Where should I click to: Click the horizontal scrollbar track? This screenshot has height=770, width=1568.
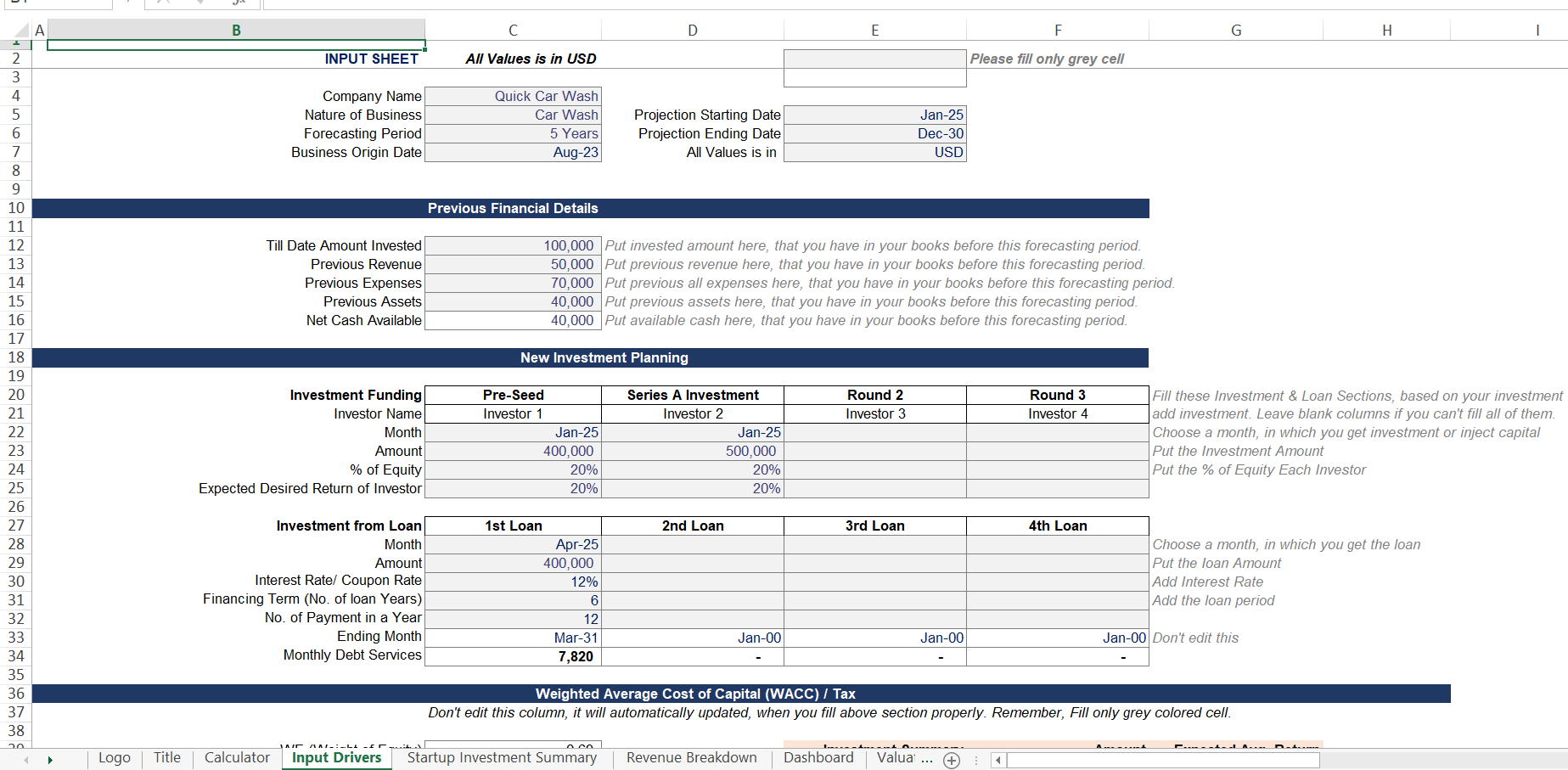[x=1163, y=760]
